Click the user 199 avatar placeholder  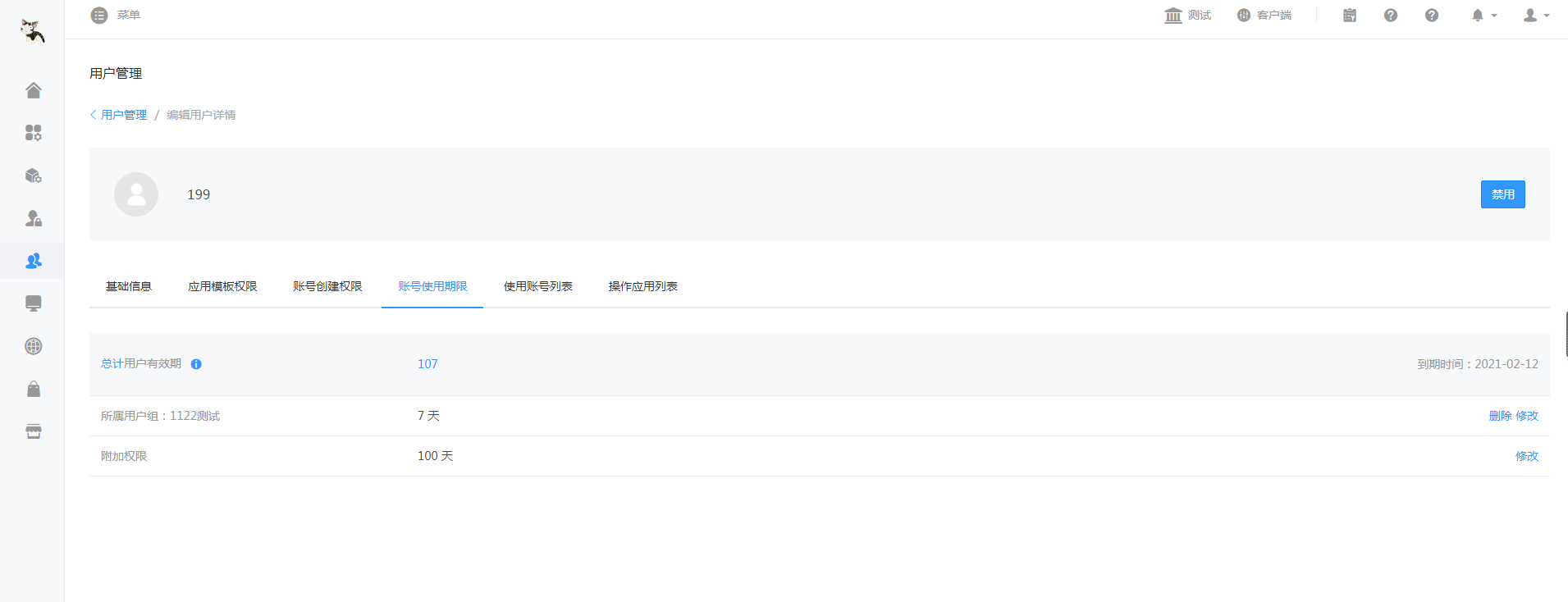pos(136,194)
